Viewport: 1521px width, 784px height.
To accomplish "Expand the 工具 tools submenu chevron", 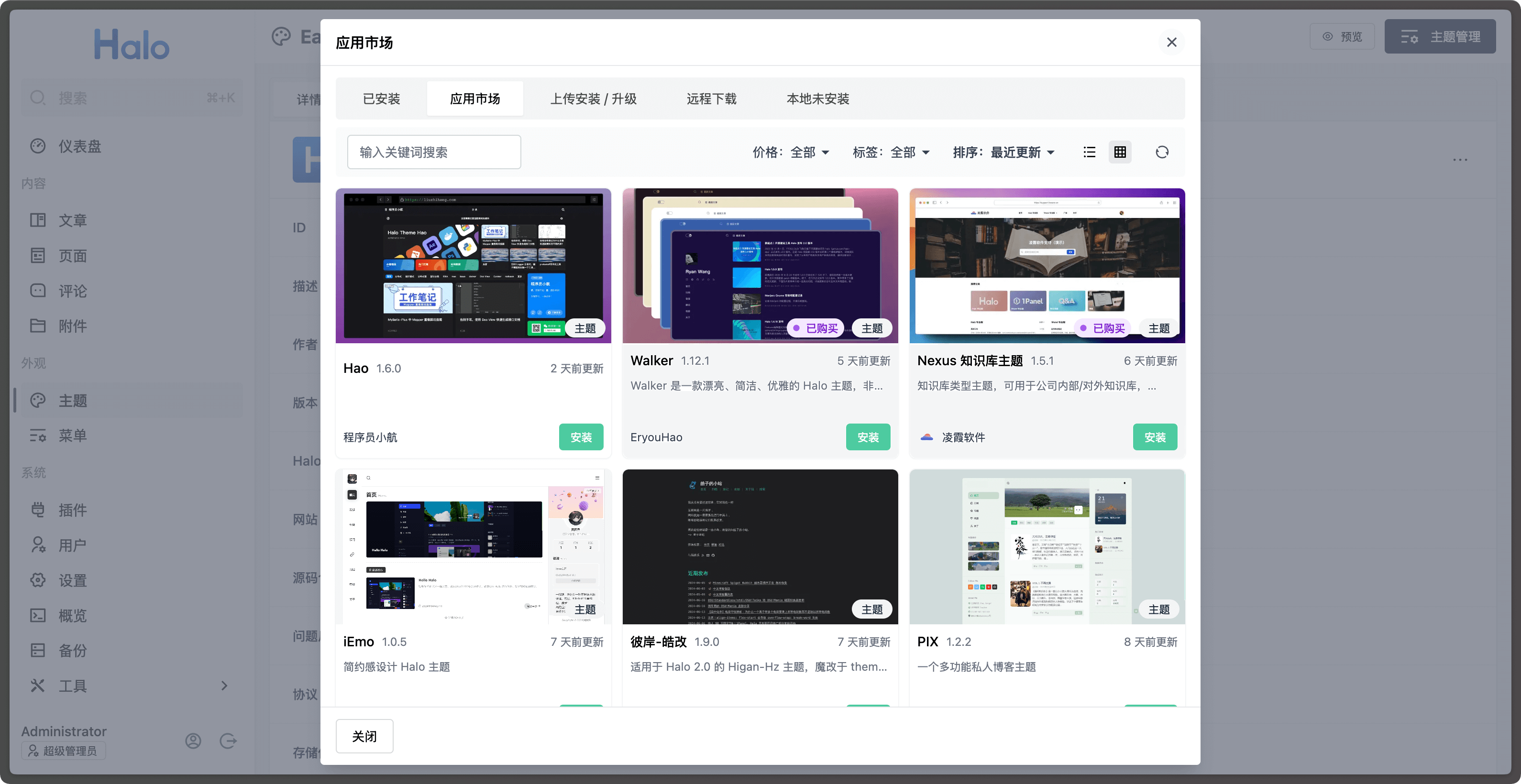I will pyautogui.click(x=224, y=686).
